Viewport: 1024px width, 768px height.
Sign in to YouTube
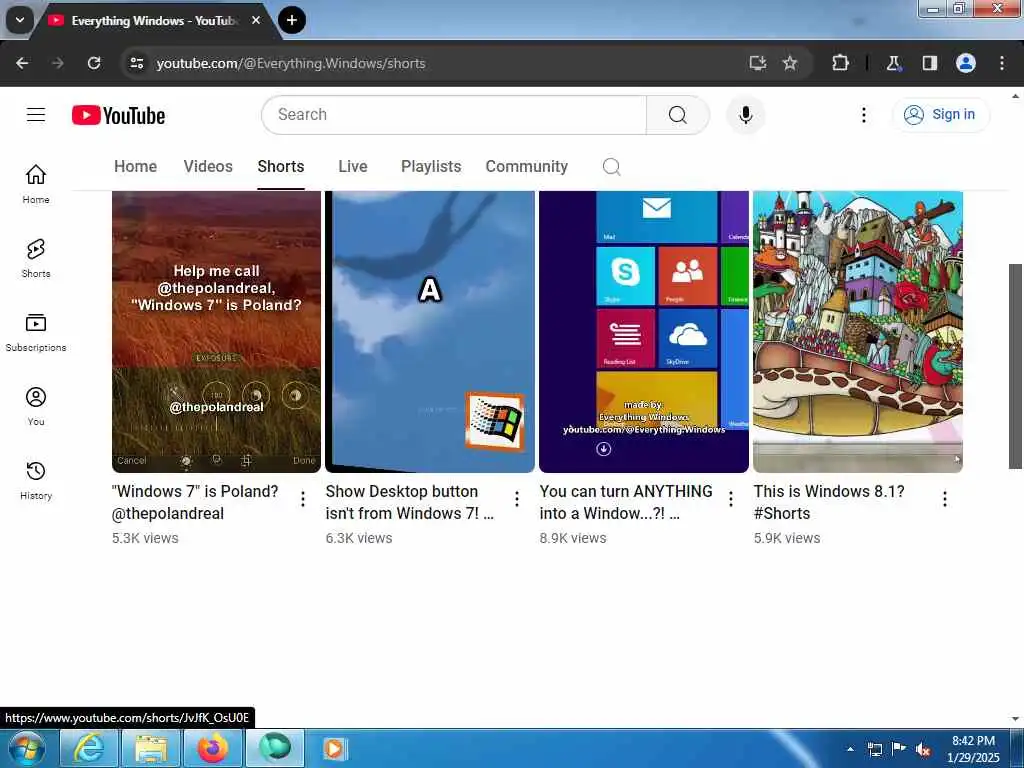940,114
